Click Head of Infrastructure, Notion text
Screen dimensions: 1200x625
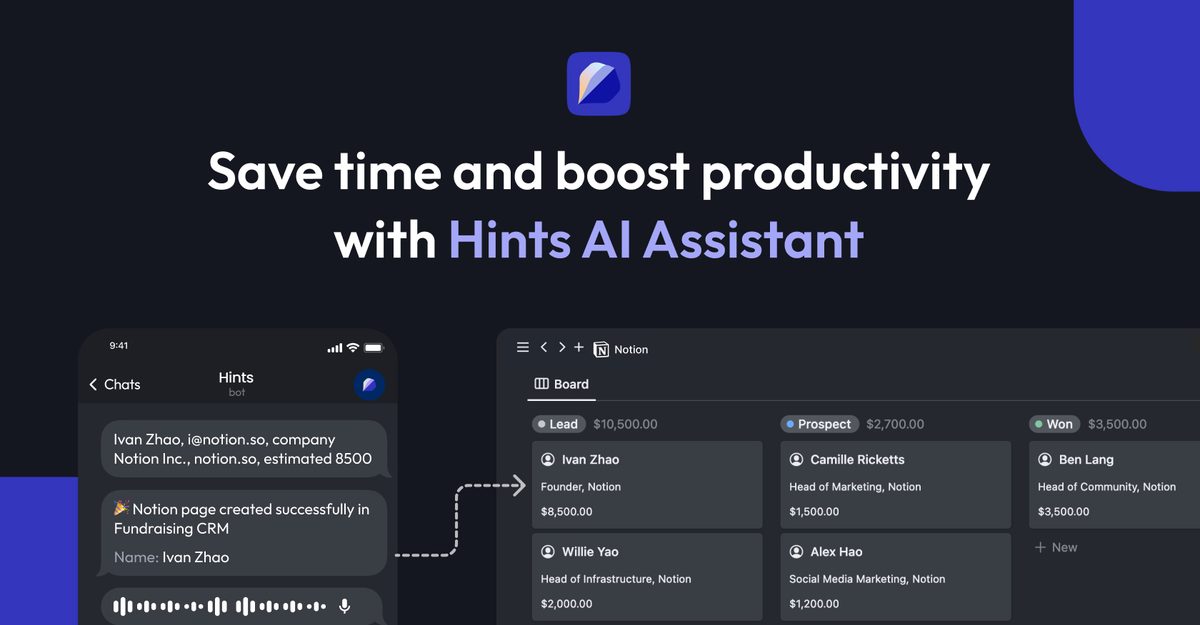coord(616,579)
